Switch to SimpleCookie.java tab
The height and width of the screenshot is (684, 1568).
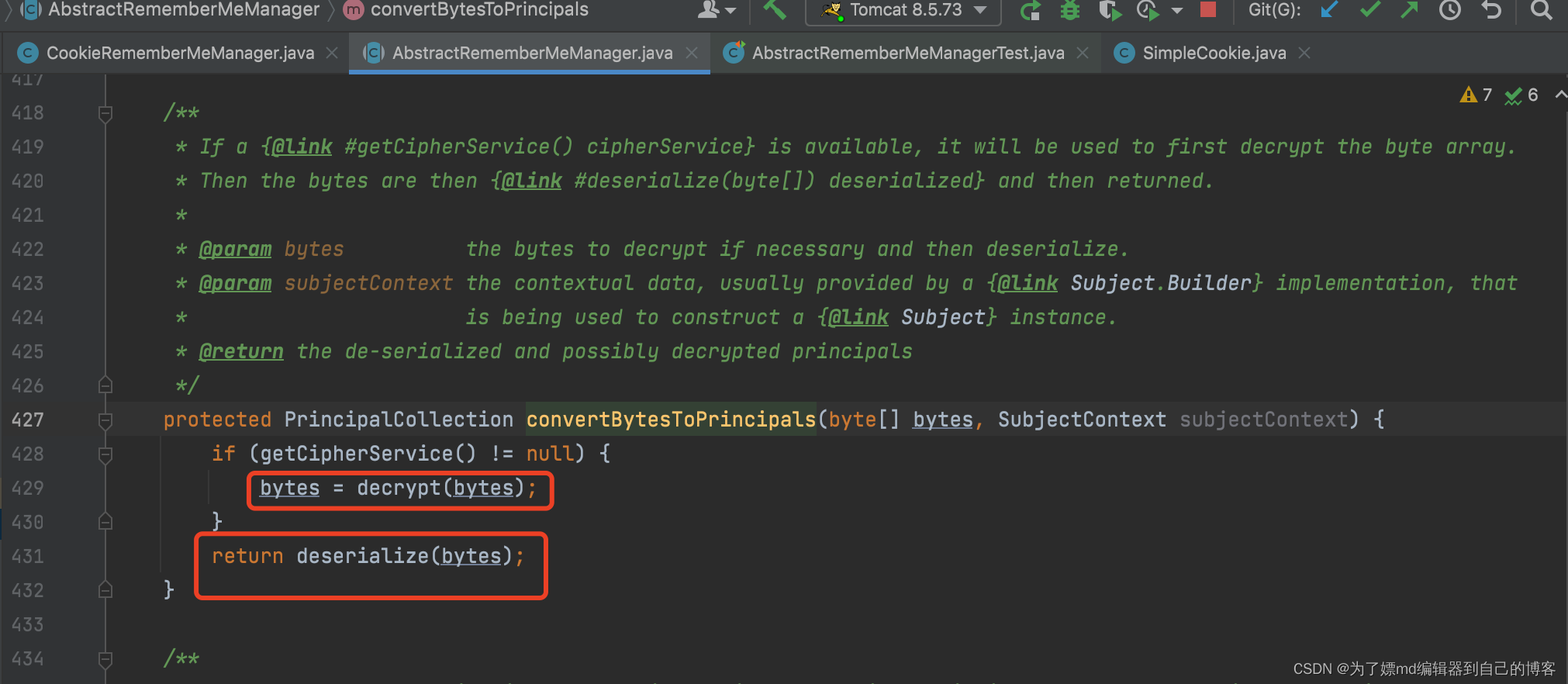1214,53
